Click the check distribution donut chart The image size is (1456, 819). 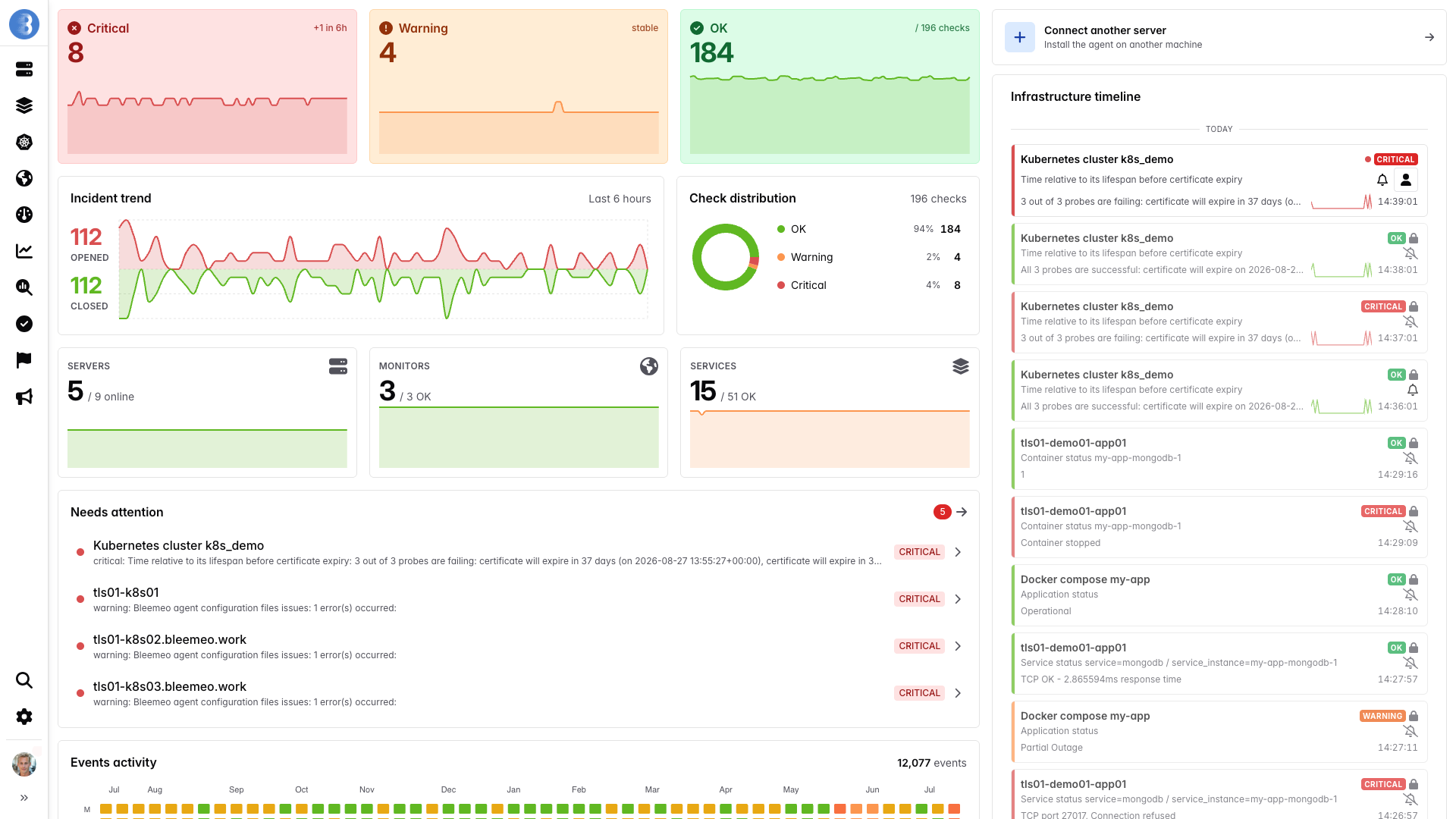point(726,257)
